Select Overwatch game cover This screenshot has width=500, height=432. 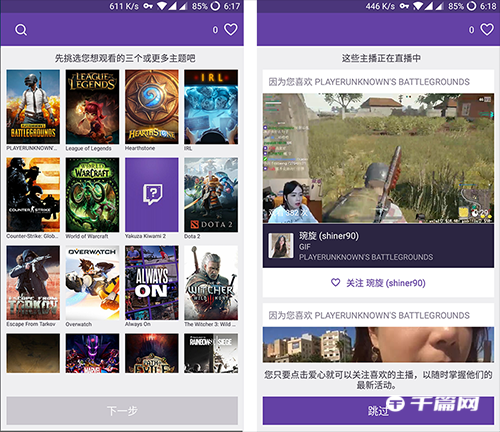92,283
